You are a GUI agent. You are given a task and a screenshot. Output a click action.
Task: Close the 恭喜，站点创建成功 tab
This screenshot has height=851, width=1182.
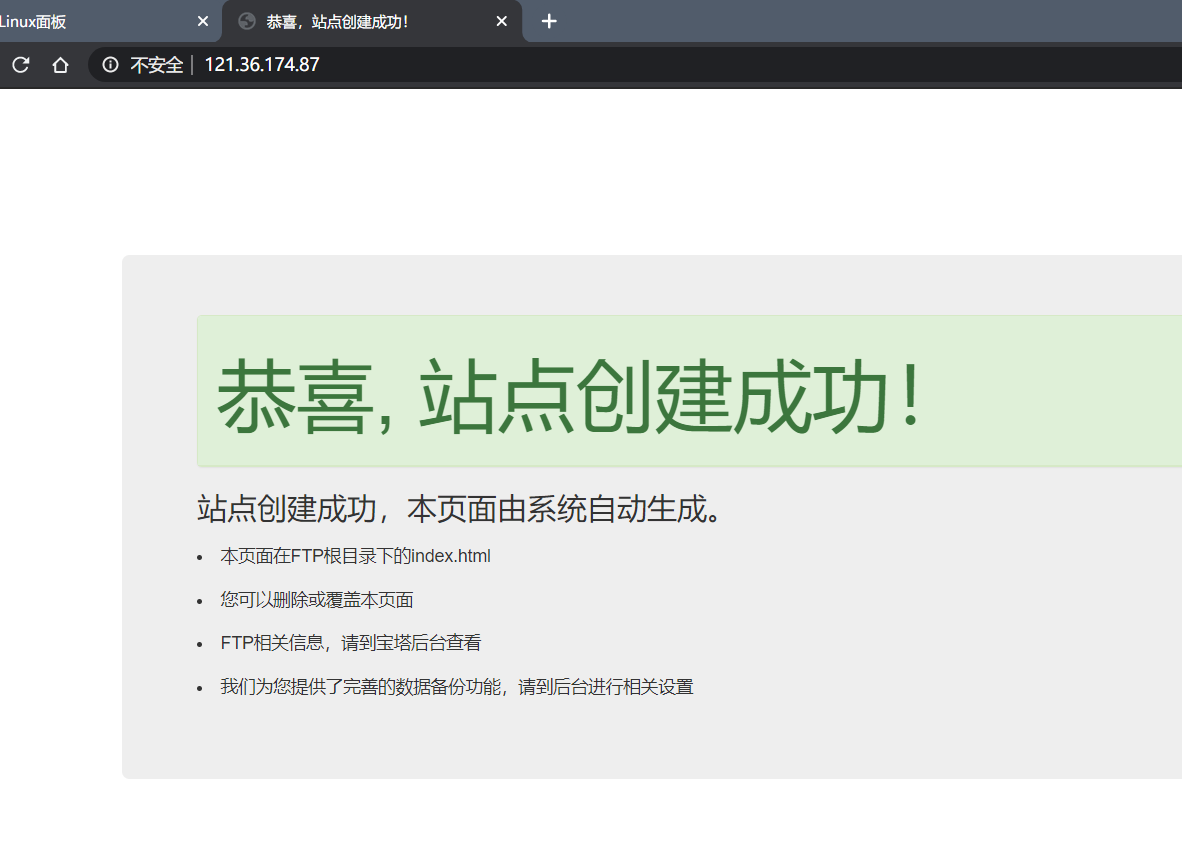click(502, 21)
